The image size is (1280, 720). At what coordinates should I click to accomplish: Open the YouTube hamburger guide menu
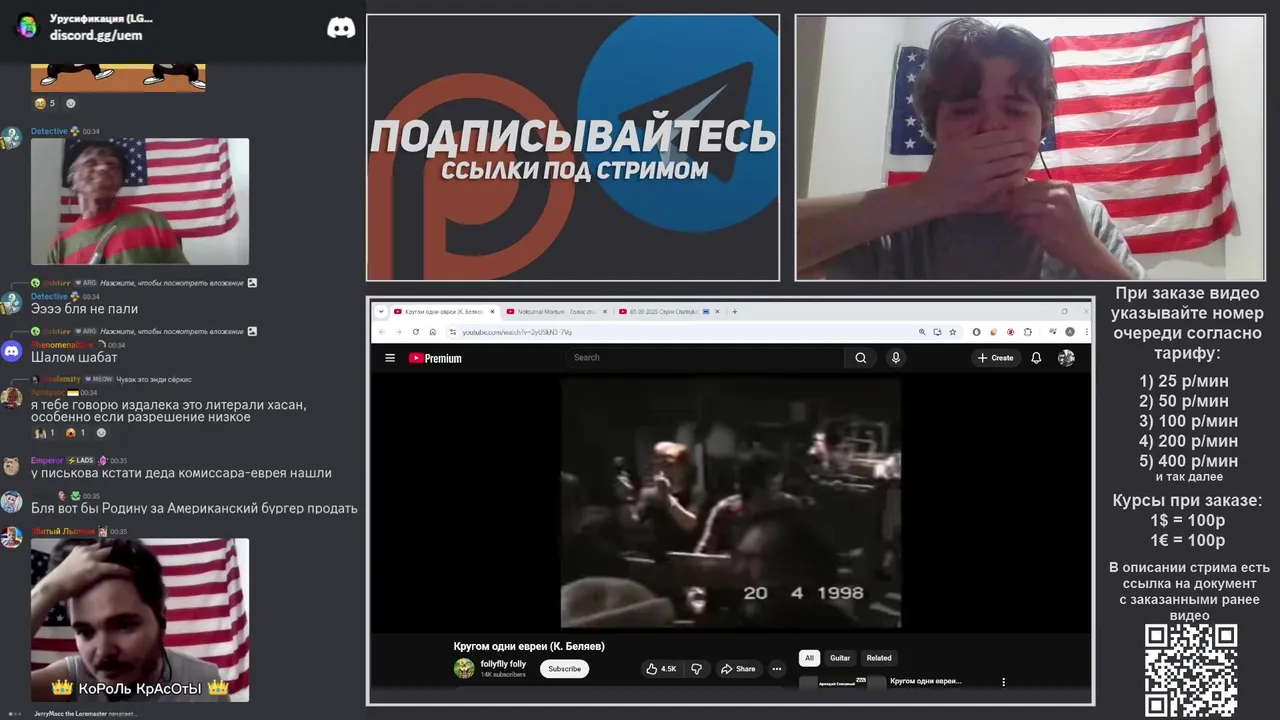390,358
